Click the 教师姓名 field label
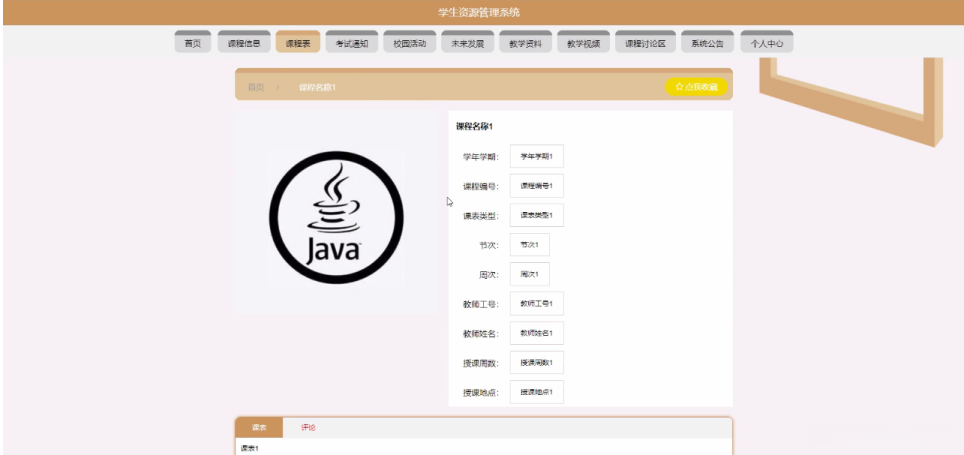964x455 pixels. click(481, 334)
